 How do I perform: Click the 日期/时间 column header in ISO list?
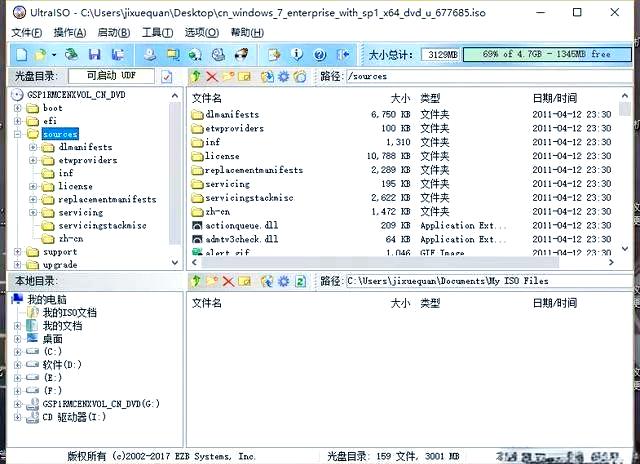click(x=554, y=98)
